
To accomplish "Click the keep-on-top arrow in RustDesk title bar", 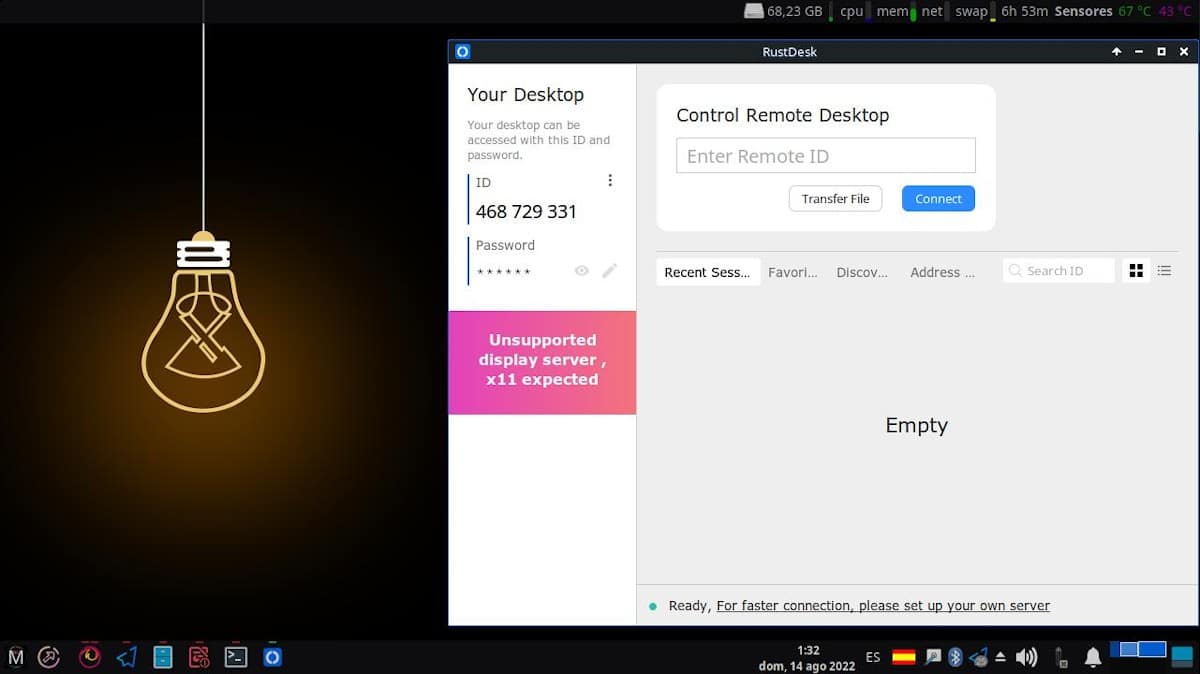I will pos(1117,52).
